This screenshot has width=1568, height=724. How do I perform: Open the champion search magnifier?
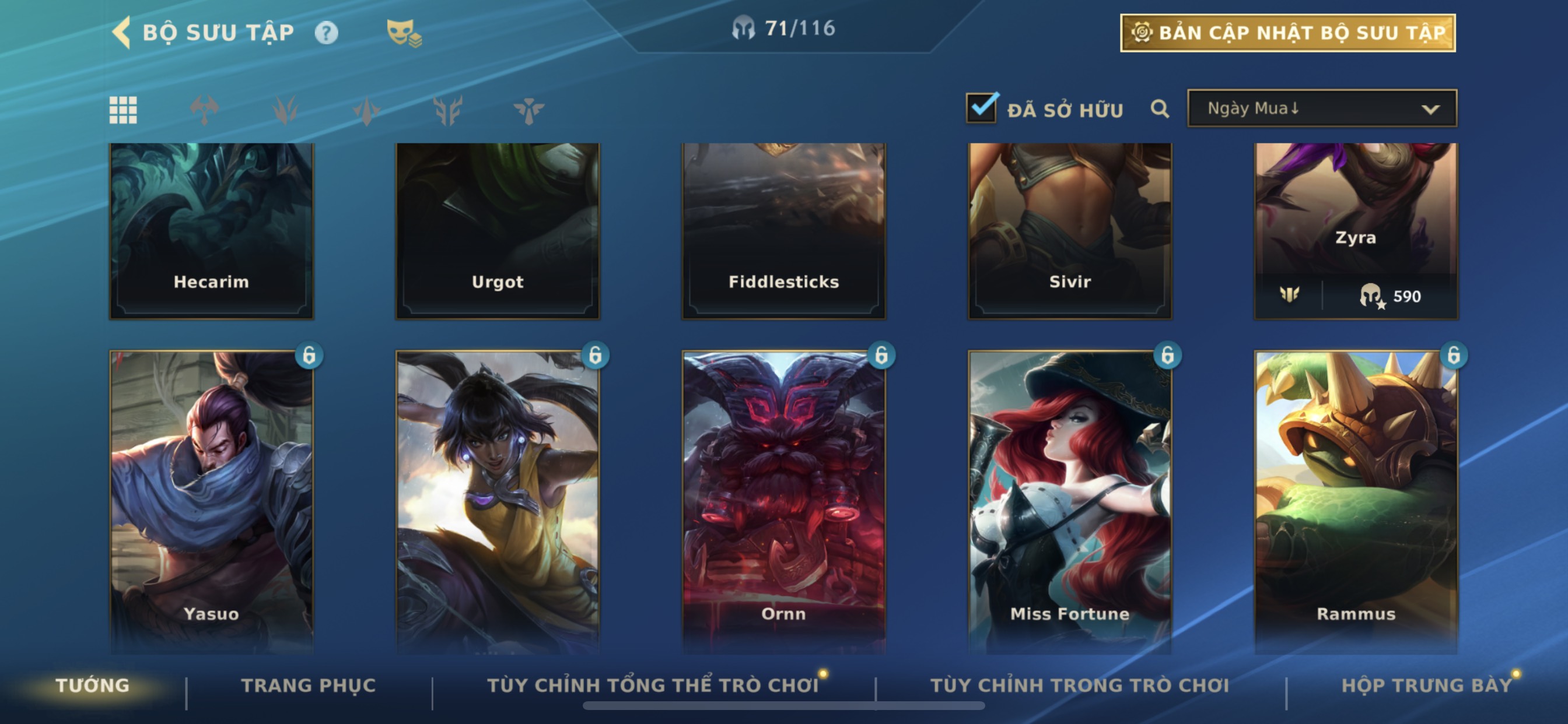point(1160,109)
